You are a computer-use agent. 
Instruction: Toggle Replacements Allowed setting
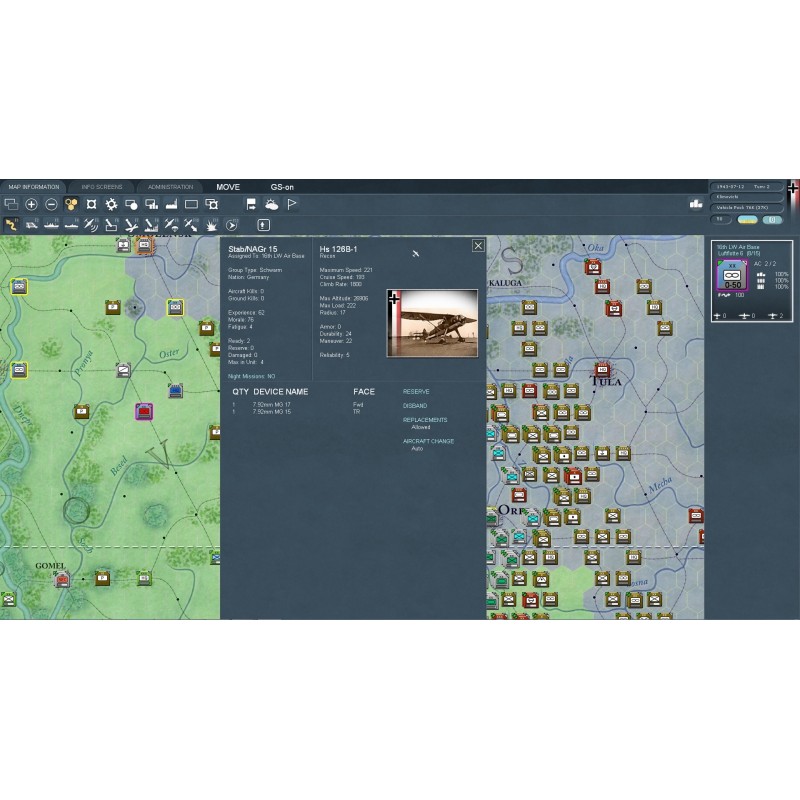(424, 427)
